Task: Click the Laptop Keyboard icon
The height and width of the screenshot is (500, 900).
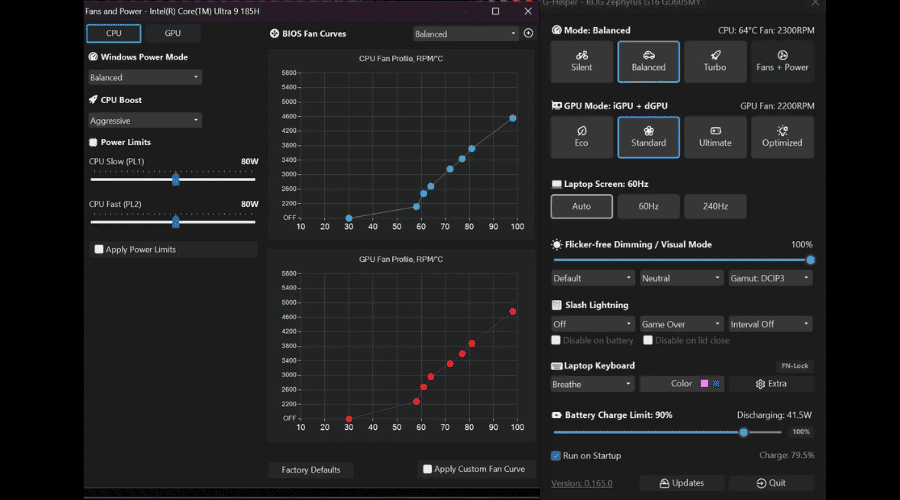Action: click(x=556, y=366)
